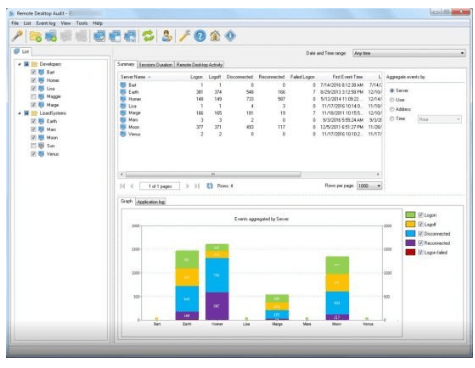The image size is (475, 368).
Task: Click the refresh icon next to Rows count
Action: [210, 186]
